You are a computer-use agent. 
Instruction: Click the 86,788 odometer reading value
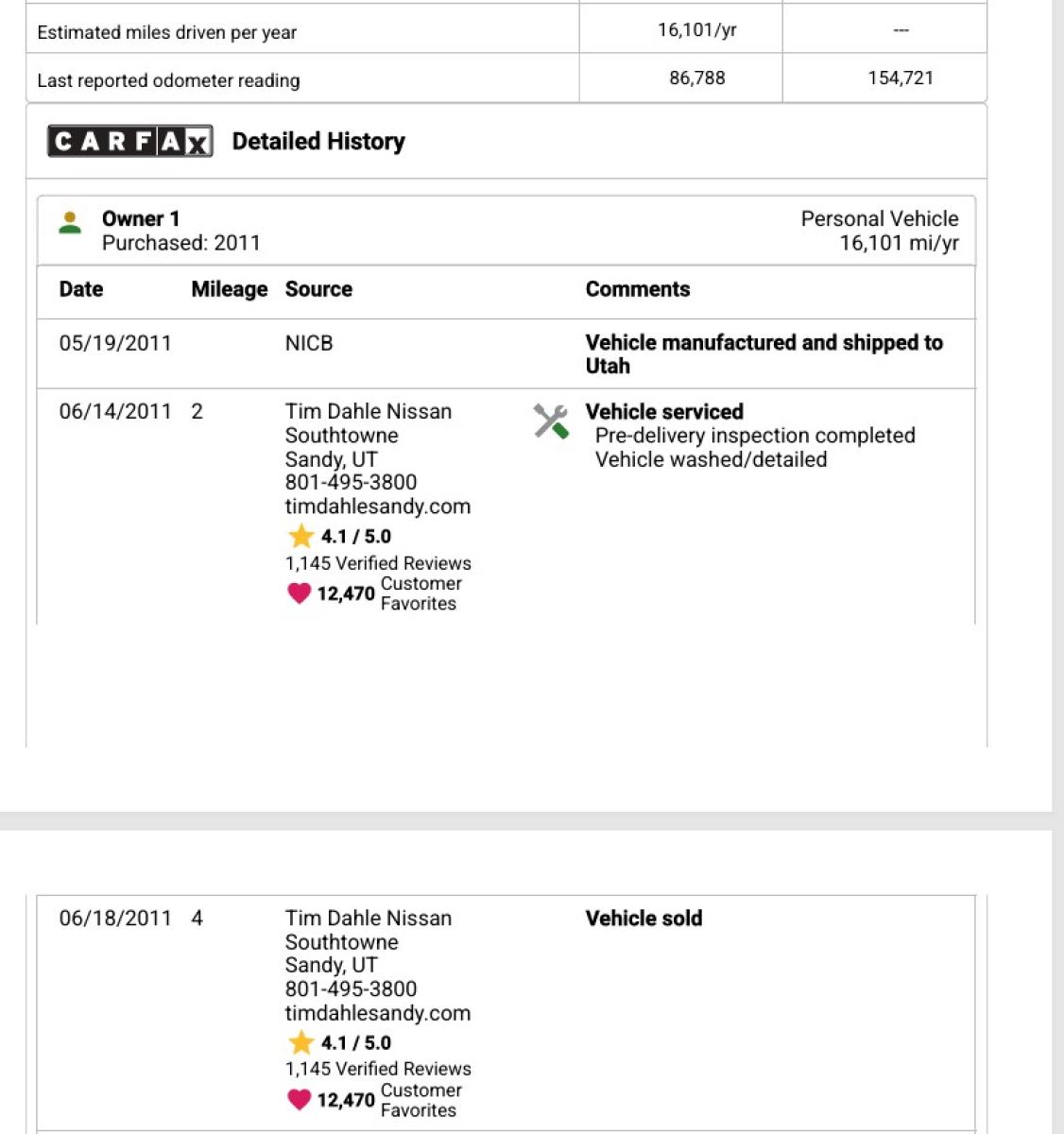point(697,78)
